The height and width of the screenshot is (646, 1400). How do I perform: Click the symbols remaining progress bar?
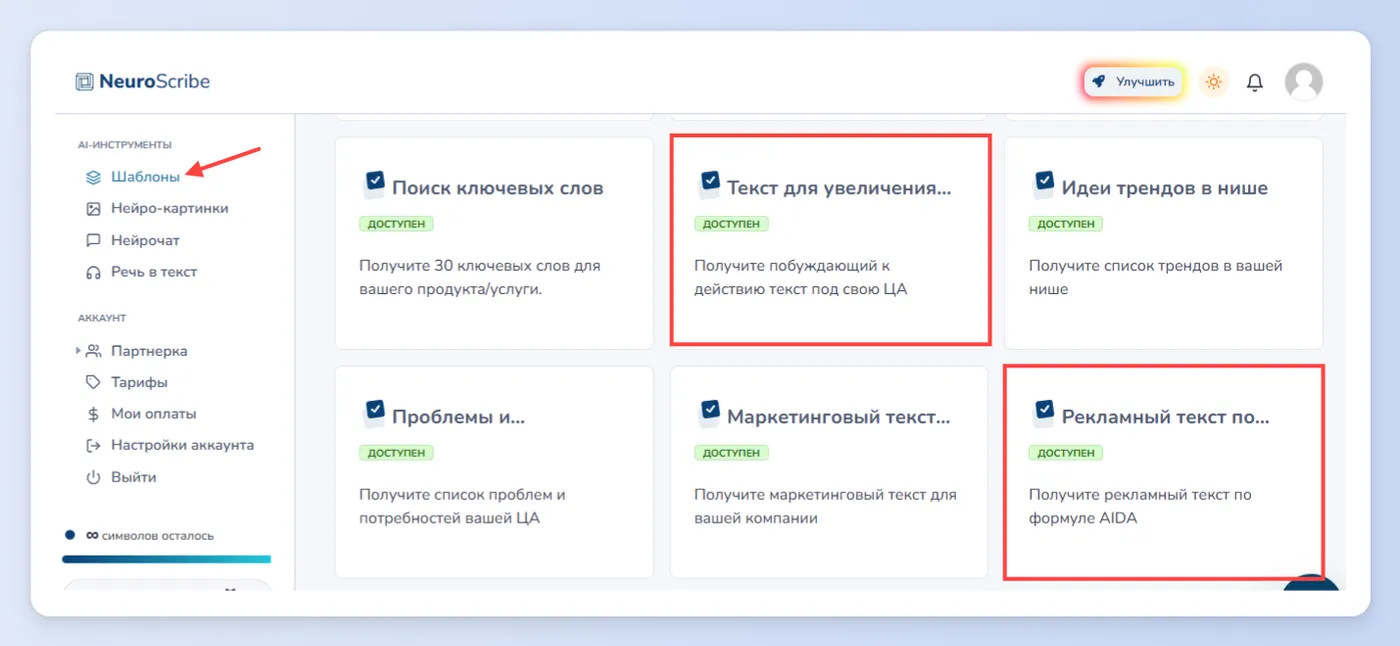(166, 559)
